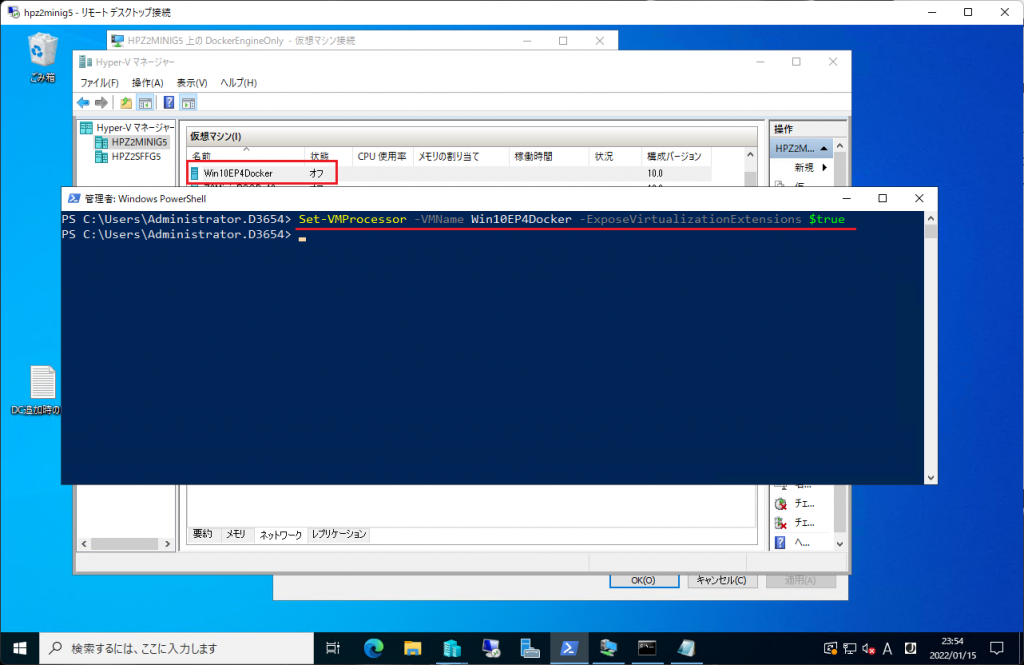Screen dimensions: 1024x665
Task: Open the 操作(A) menu
Action: (x=148, y=83)
